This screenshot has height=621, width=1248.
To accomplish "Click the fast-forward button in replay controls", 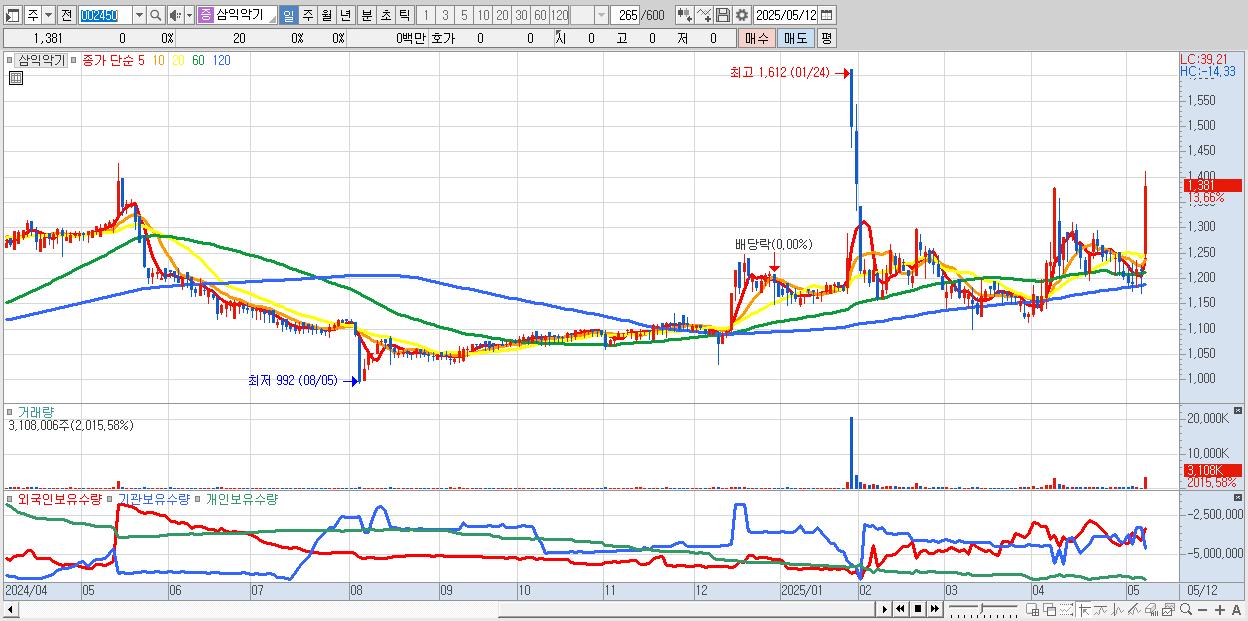I will coord(935,609).
